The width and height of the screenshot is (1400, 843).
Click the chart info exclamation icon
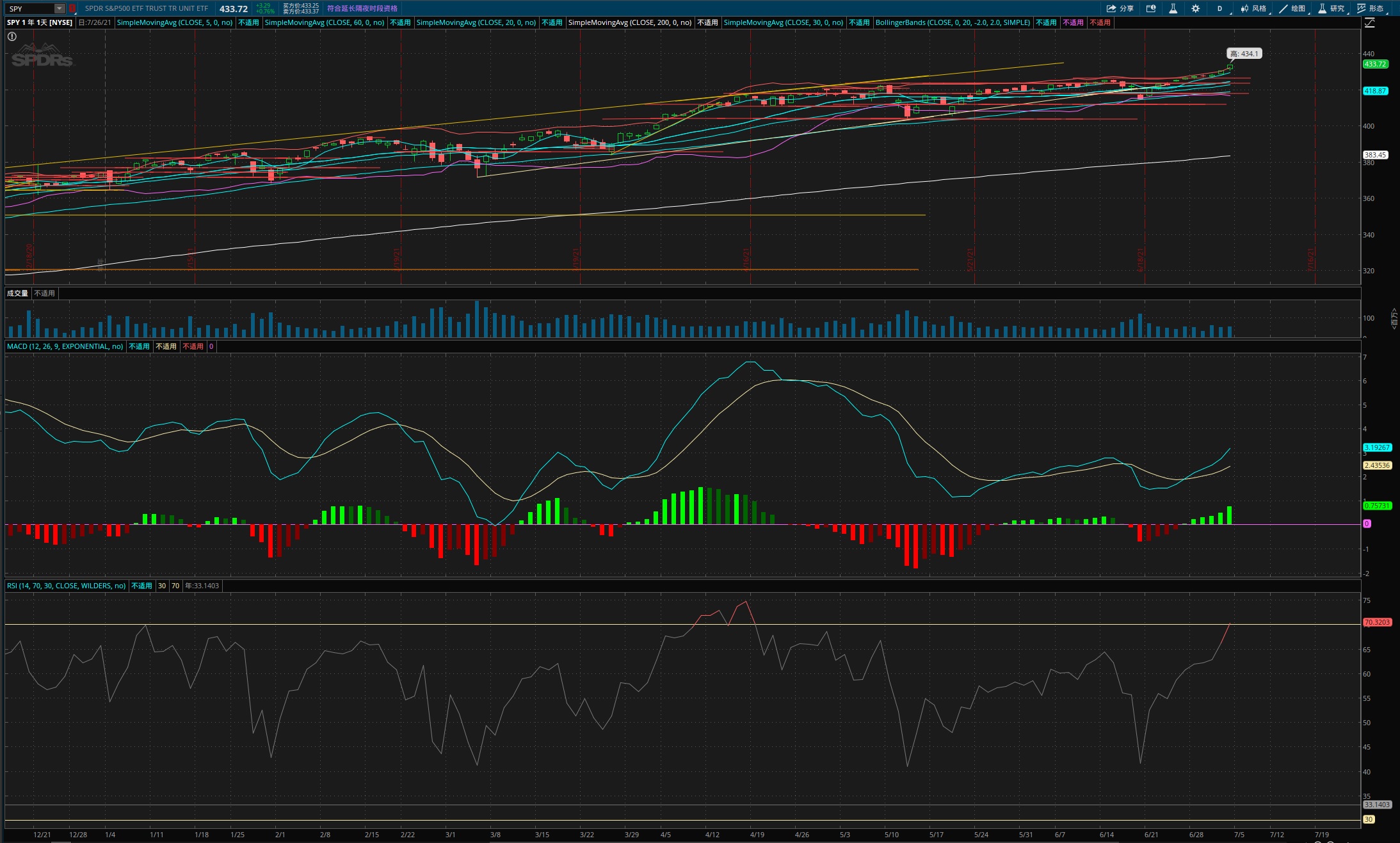[x=12, y=36]
